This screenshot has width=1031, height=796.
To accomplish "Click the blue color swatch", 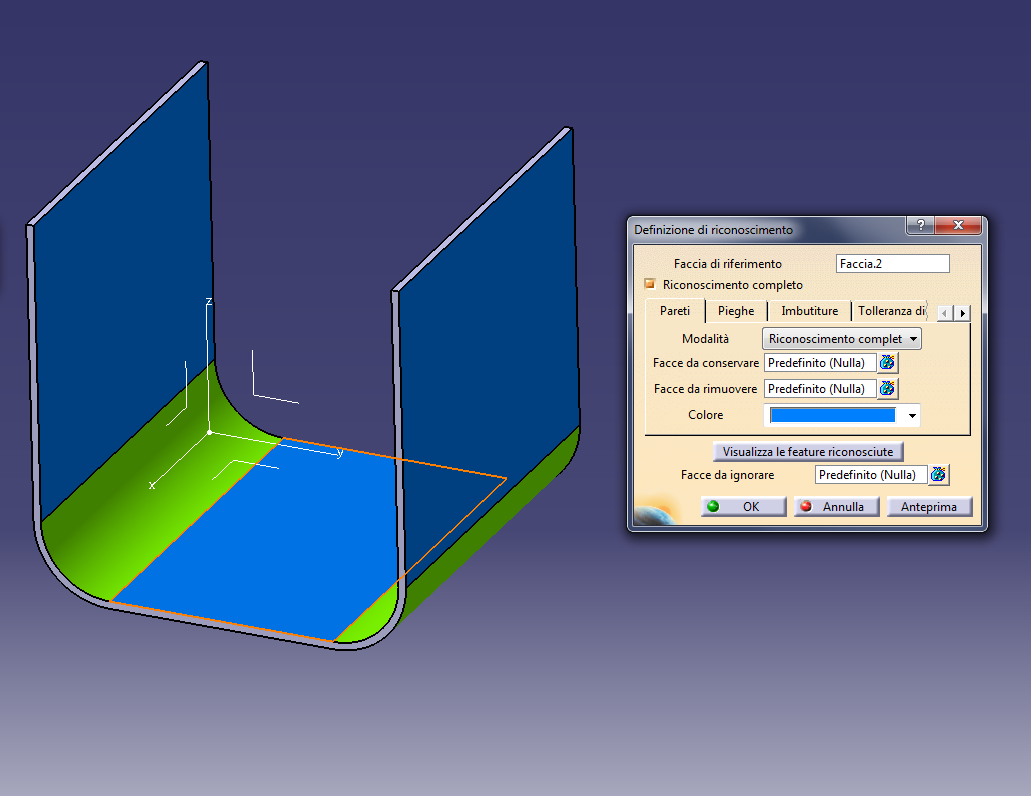I will click(x=833, y=415).
